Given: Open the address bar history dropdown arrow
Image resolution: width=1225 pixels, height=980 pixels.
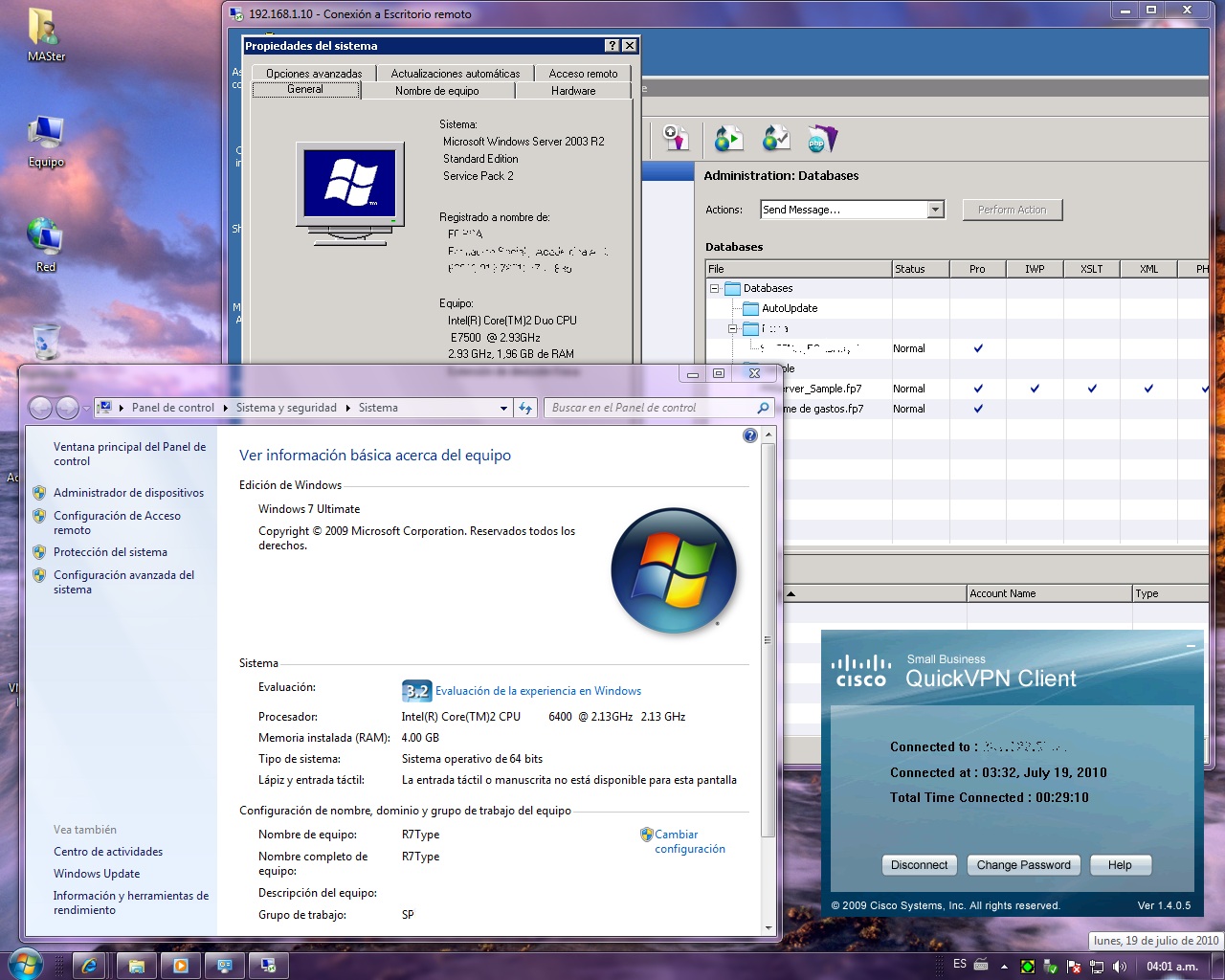Looking at the screenshot, I should [x=503, y=408].
